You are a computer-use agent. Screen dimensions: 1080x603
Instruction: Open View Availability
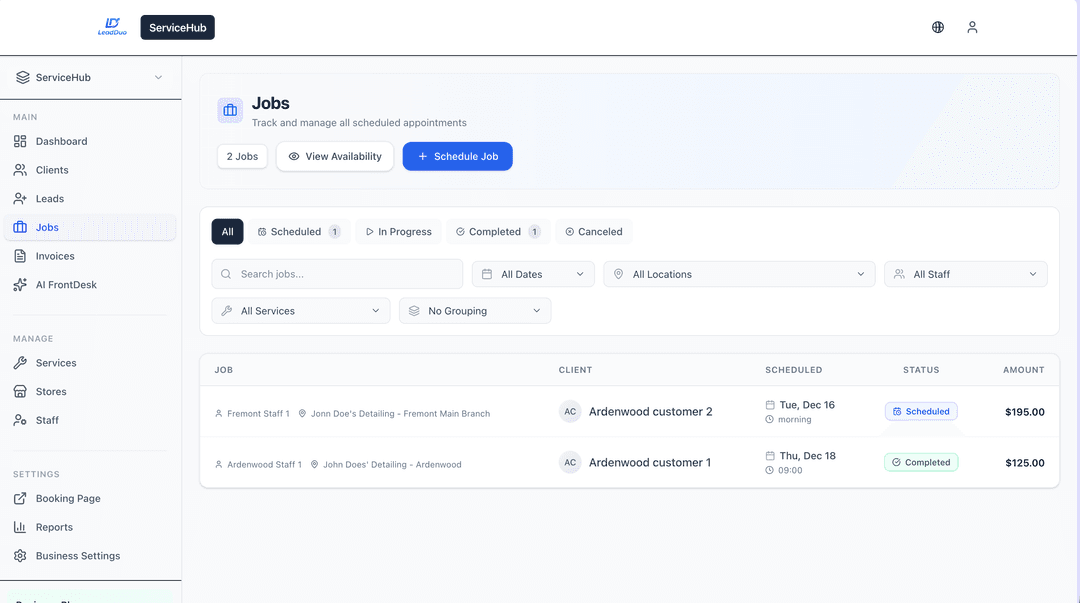pos(334,156)
